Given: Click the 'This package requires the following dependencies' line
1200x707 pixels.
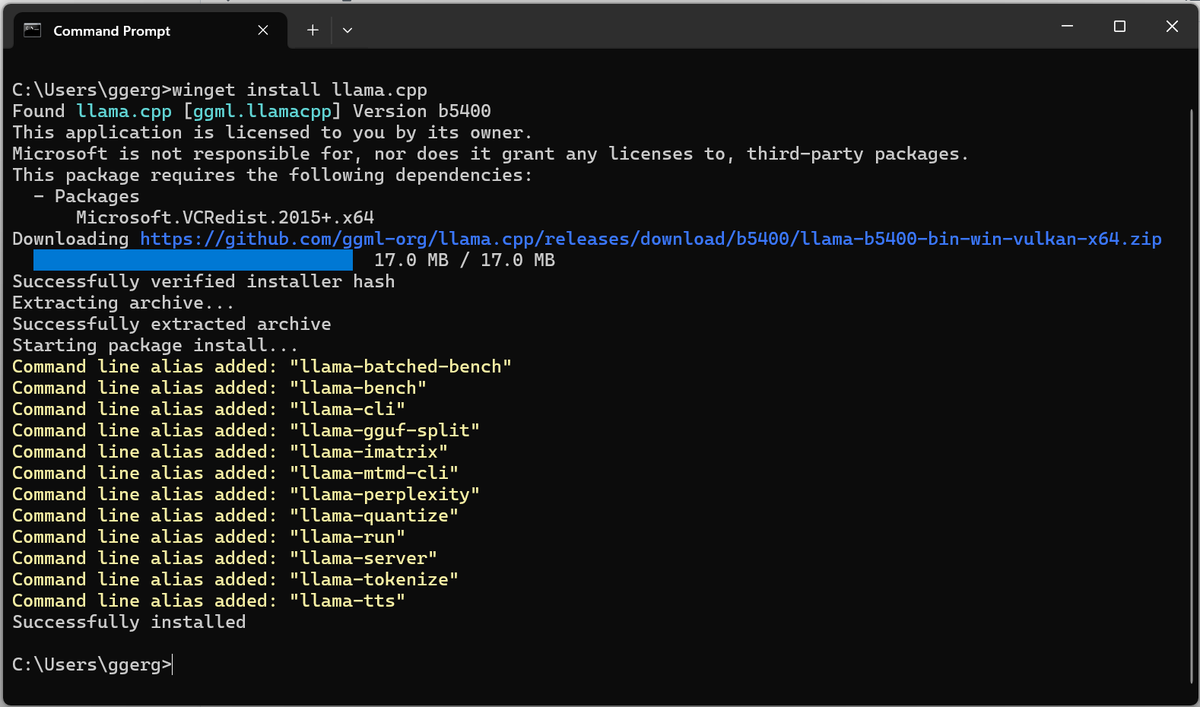Looking at the screenshot, I should (272, 175).
